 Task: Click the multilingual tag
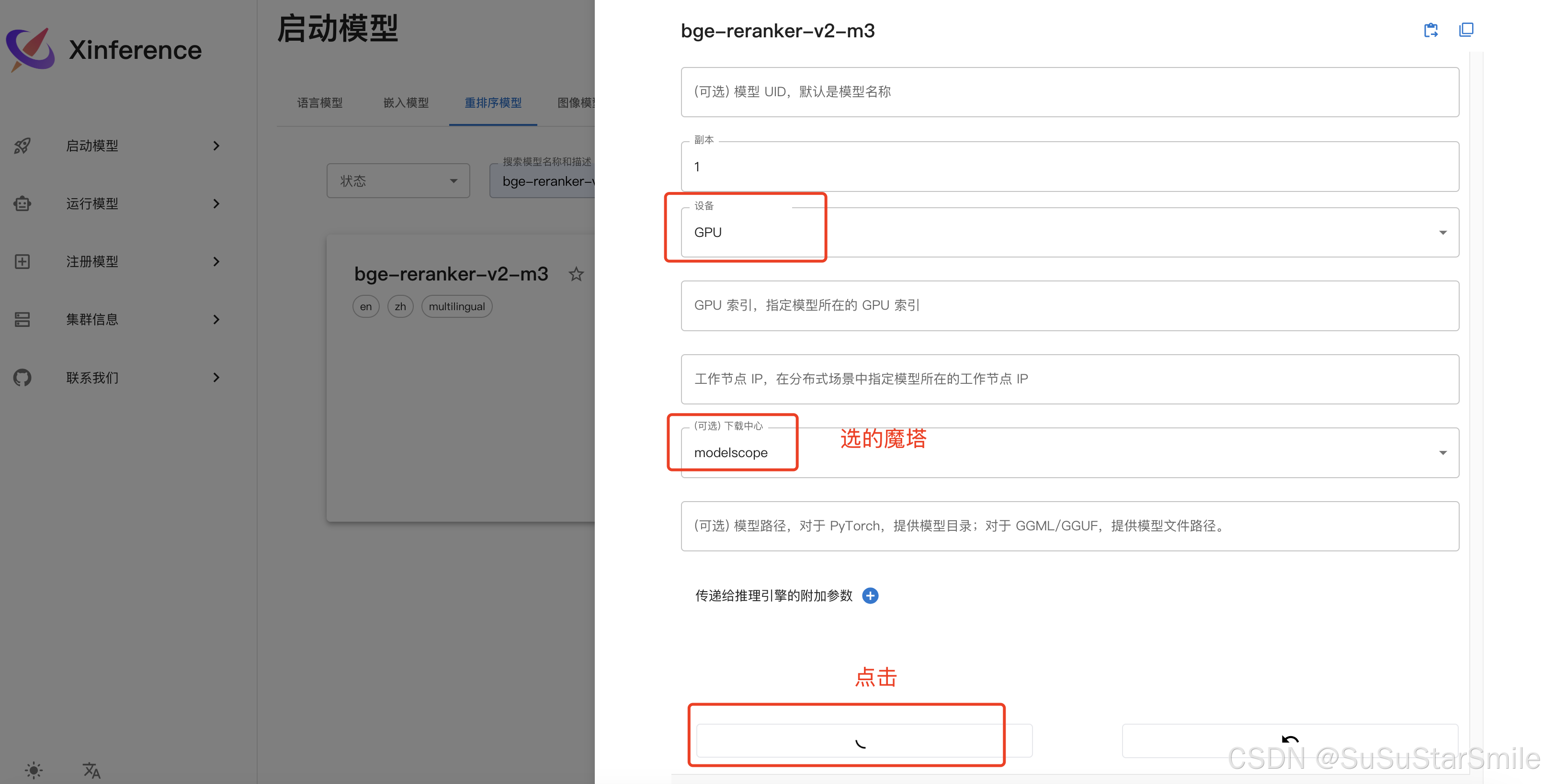coord(456,306)
